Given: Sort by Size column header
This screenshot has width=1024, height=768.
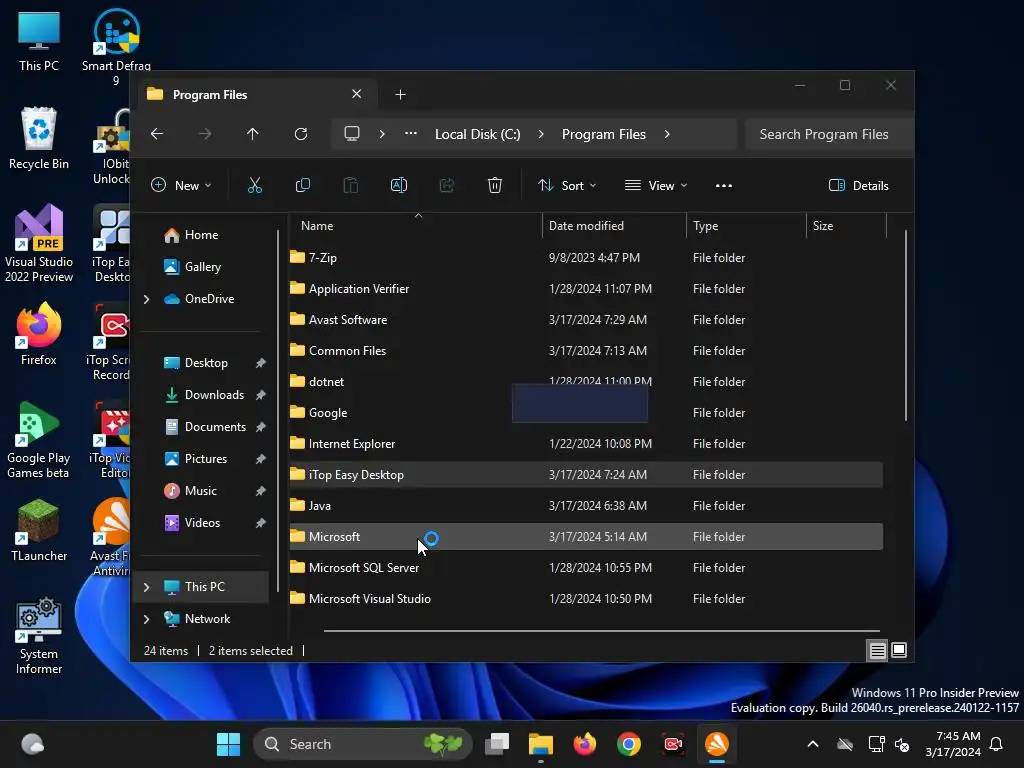Looking at the screenshot, I should pyautogui.click(x=846, y=226).
